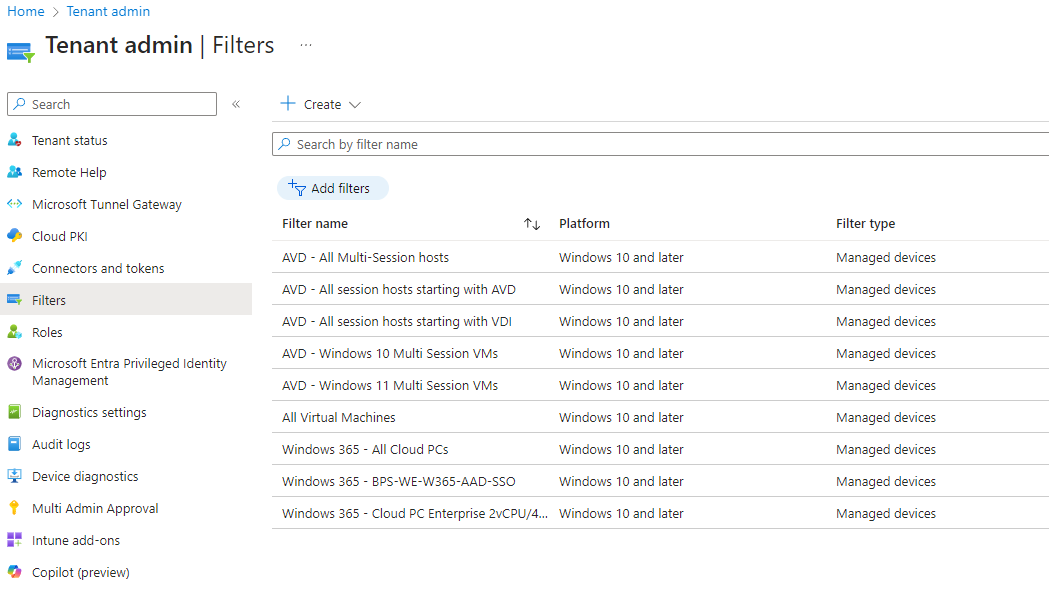Navigate to Home via breadcrumb
This screenshot has width=1049, height=596.
coord(25,11)
